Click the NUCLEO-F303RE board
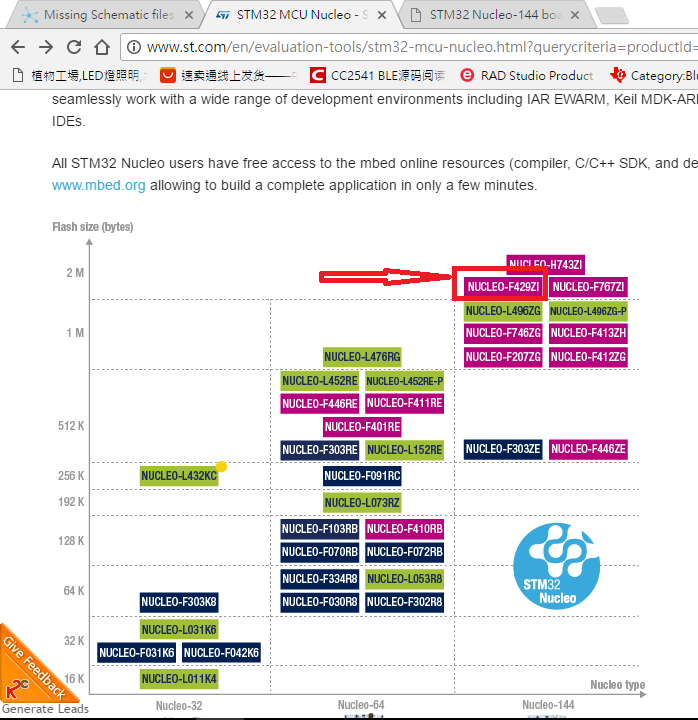Image resolution: width=698 pixels, height=720 pixels. point(320,450)
